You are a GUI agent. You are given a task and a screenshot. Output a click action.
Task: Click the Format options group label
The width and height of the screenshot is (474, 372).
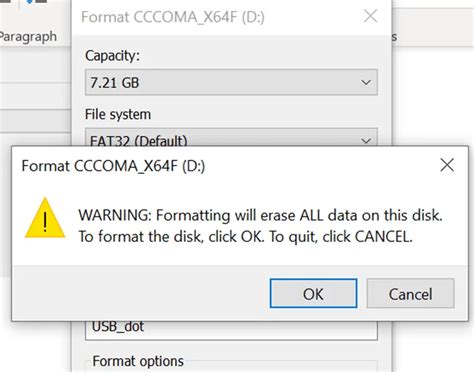click(x=138, y=361)
